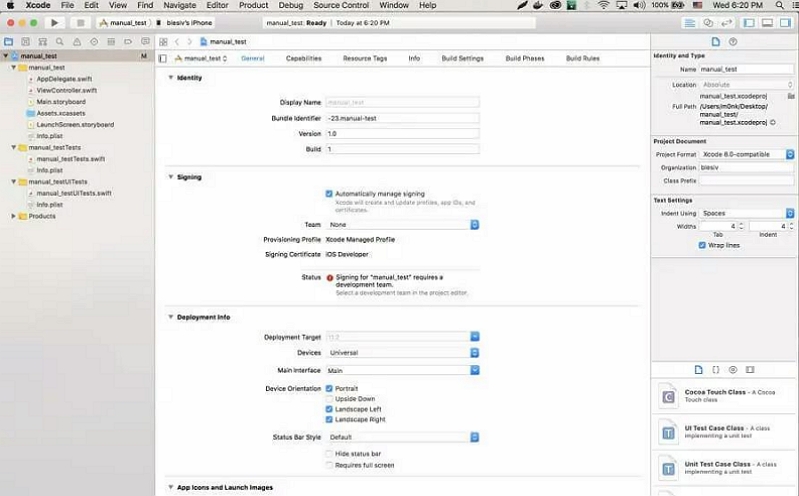Open the Issue navigator warning triangle icon
The width and height of the screenshot is (799, 496).
pyautogui.click(x=77, y=42)
